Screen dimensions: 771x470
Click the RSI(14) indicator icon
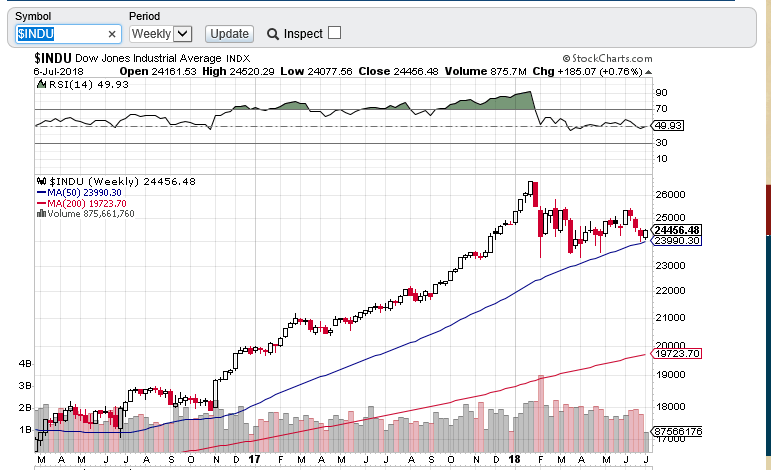[42, 84]
